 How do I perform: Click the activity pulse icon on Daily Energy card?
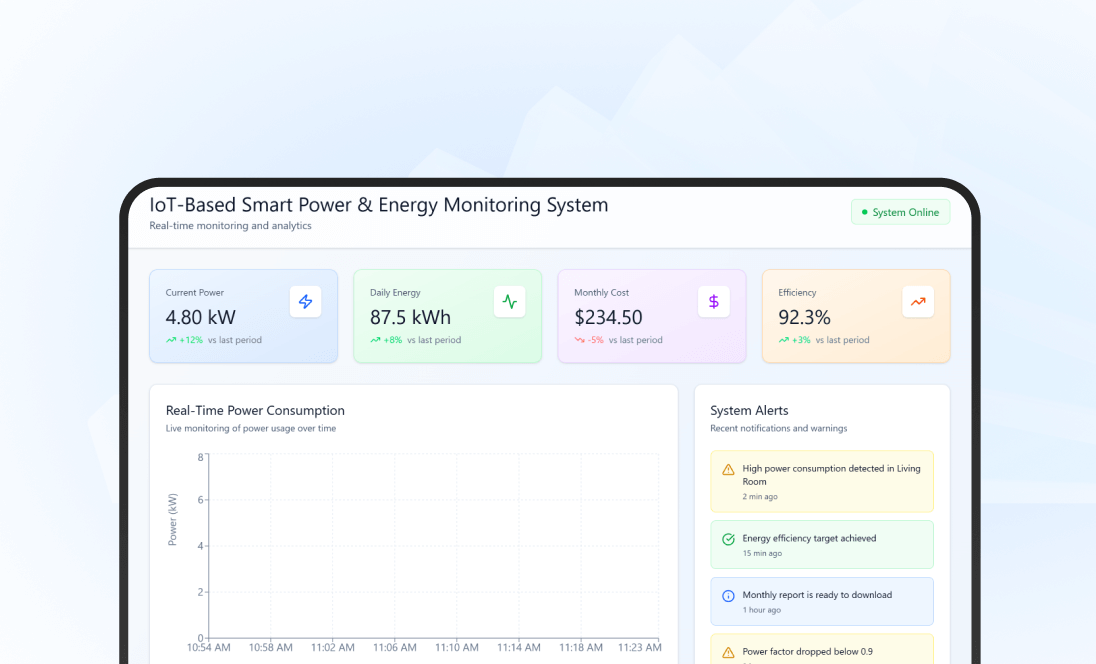[x=510, y=301]
